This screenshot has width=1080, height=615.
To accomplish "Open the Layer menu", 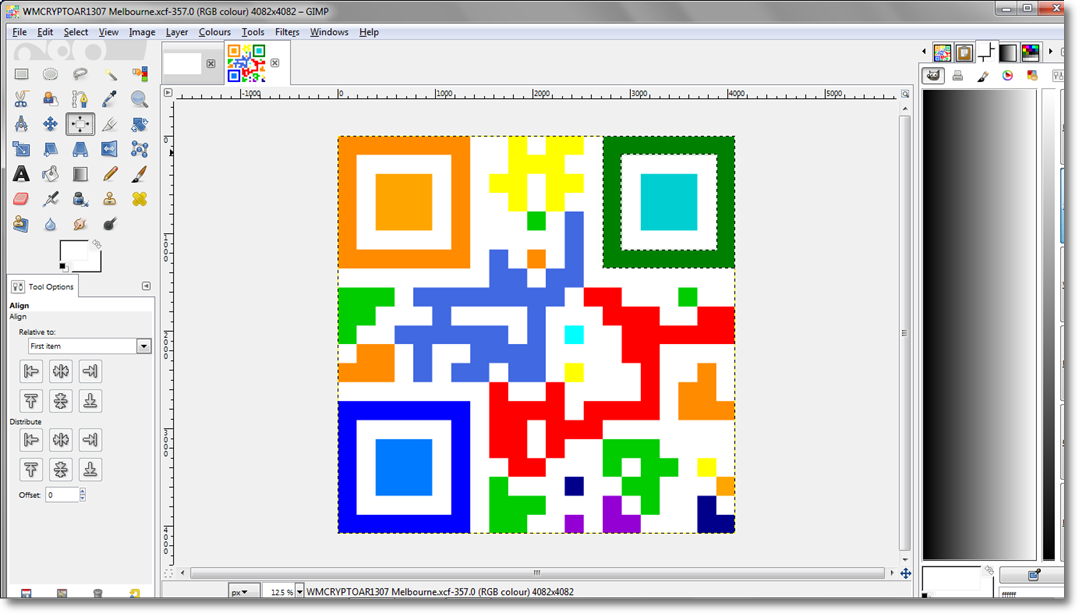I will [176, 32].
